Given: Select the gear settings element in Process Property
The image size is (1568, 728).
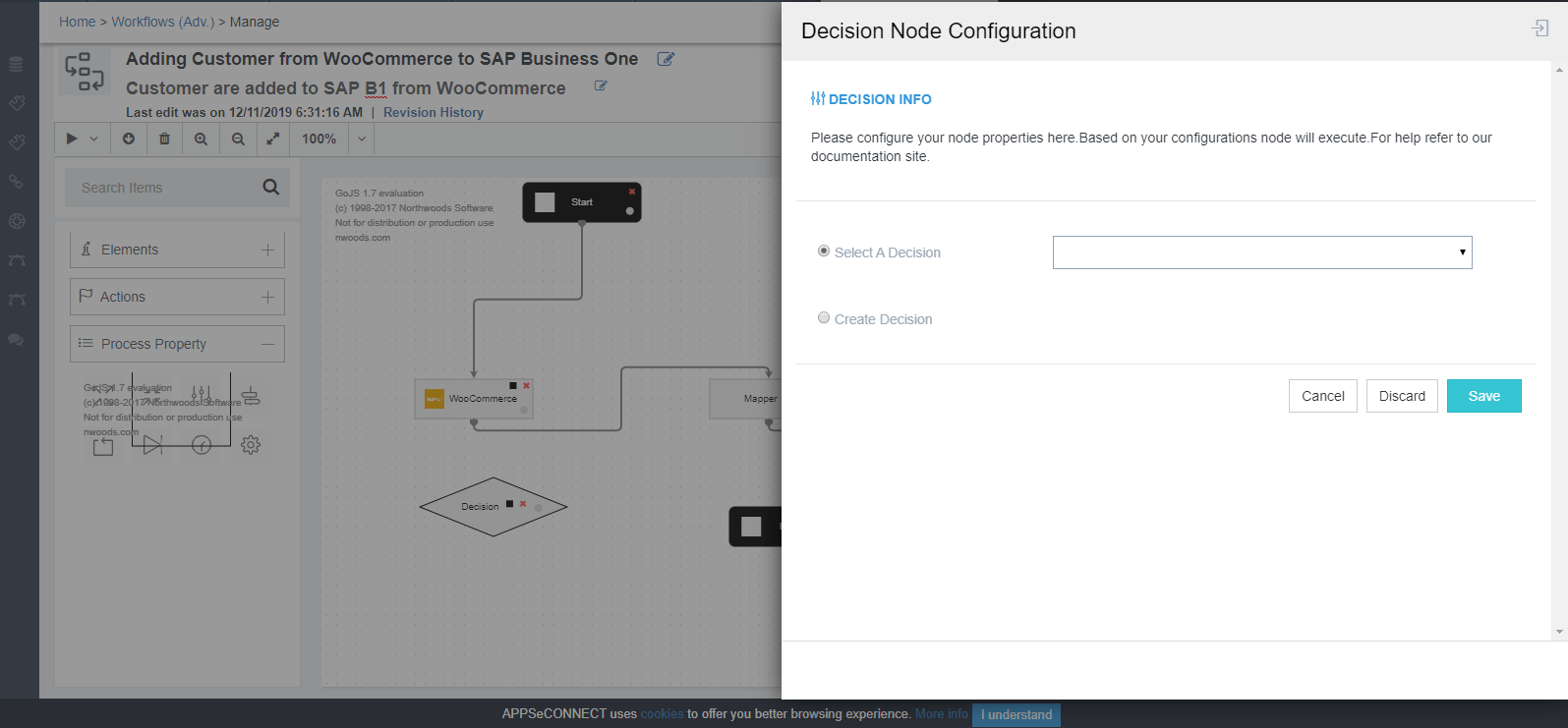Looking at the screenshot, I should click(251, 445).
